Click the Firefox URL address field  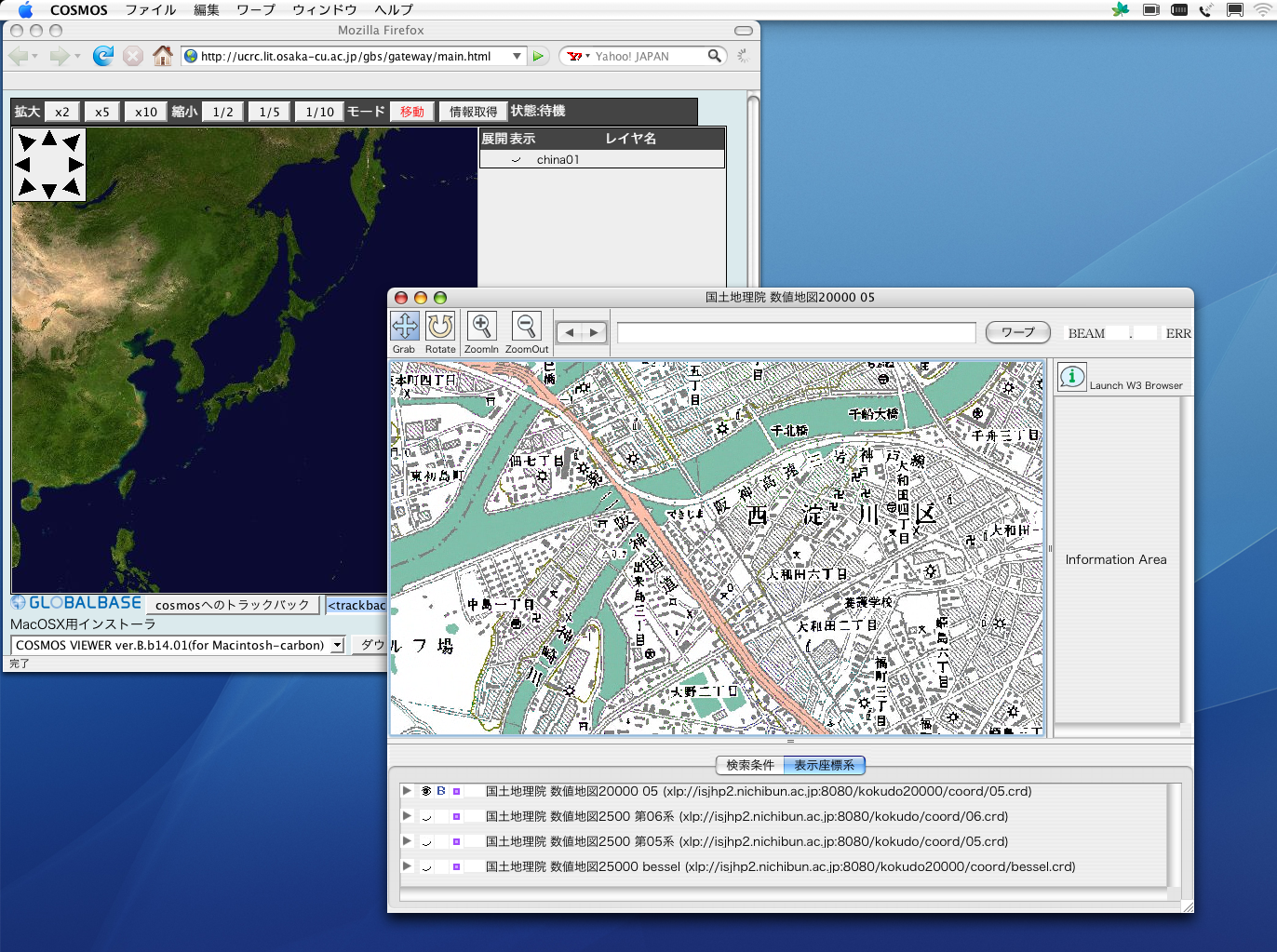coord(354,56)
